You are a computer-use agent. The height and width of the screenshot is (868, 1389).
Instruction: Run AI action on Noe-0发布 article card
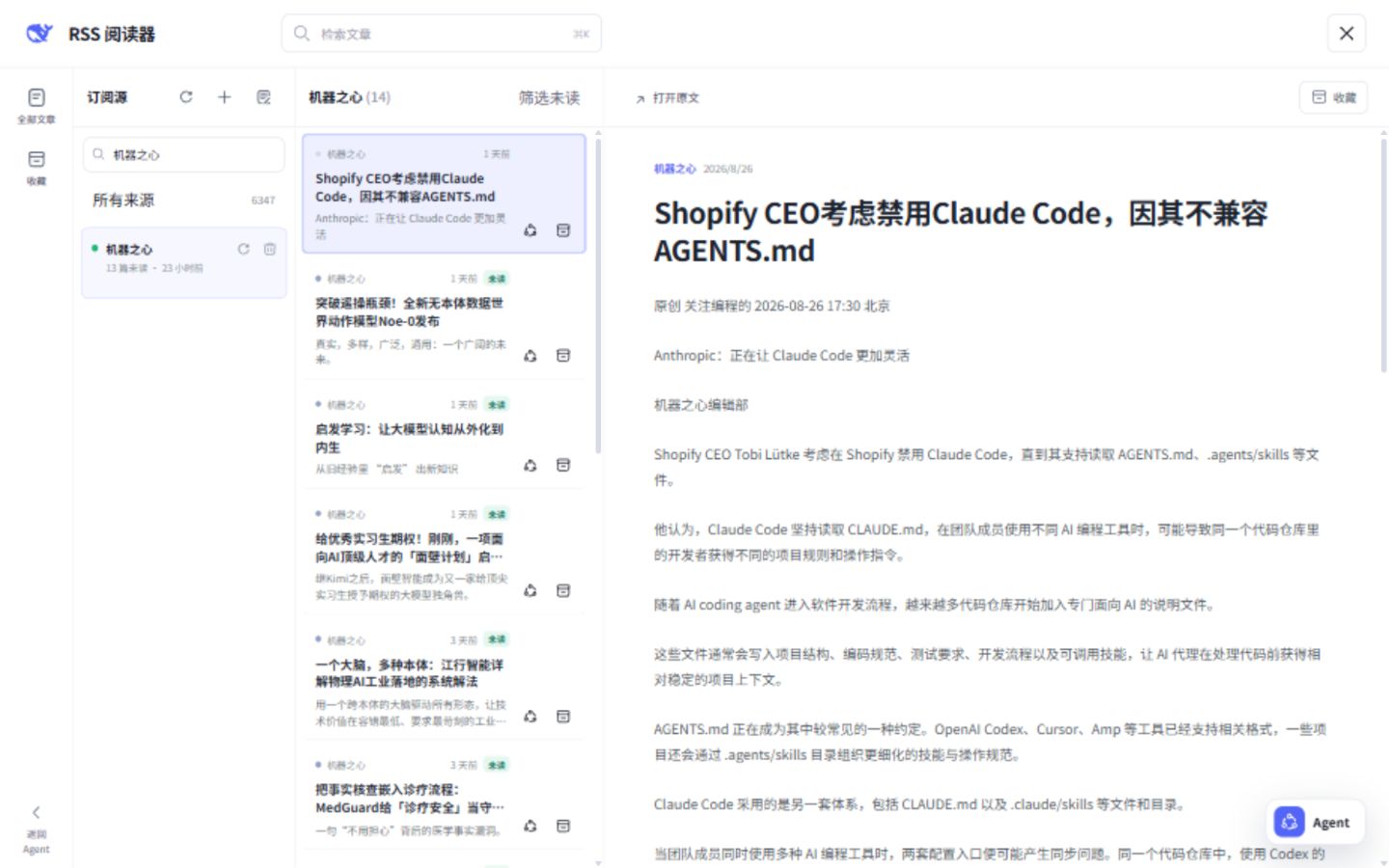point(531,356)
